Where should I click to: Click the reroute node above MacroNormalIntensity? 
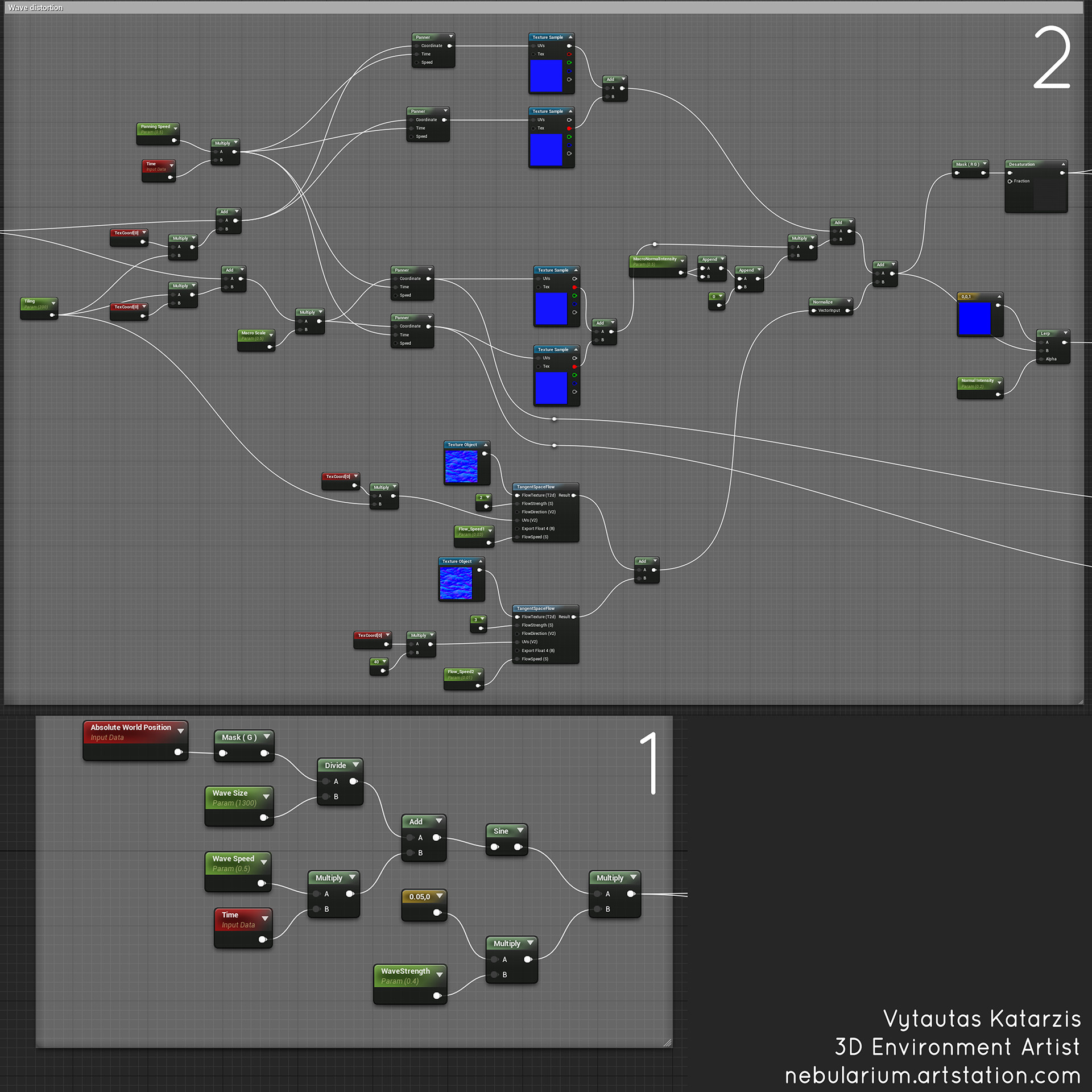point(655,244)
